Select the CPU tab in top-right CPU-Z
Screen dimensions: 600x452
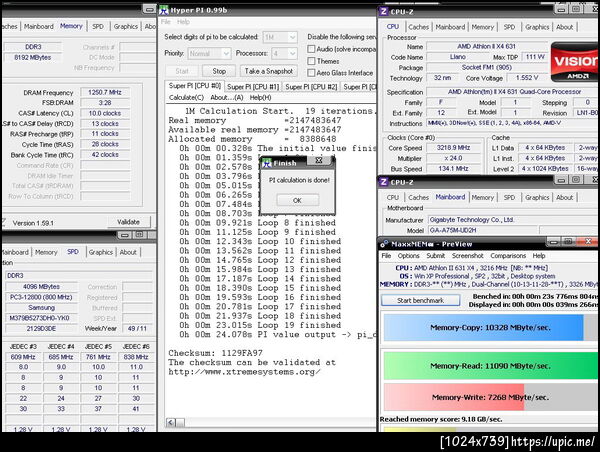tap(393, 27)
